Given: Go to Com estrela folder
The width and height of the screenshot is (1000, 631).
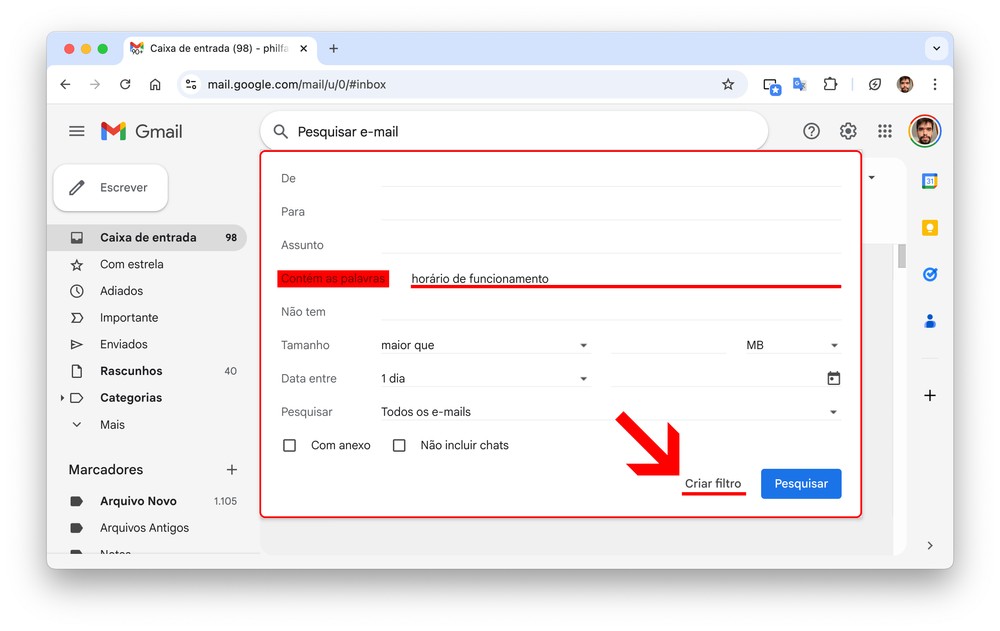Looking at the screenshot, I should [131, 264].
